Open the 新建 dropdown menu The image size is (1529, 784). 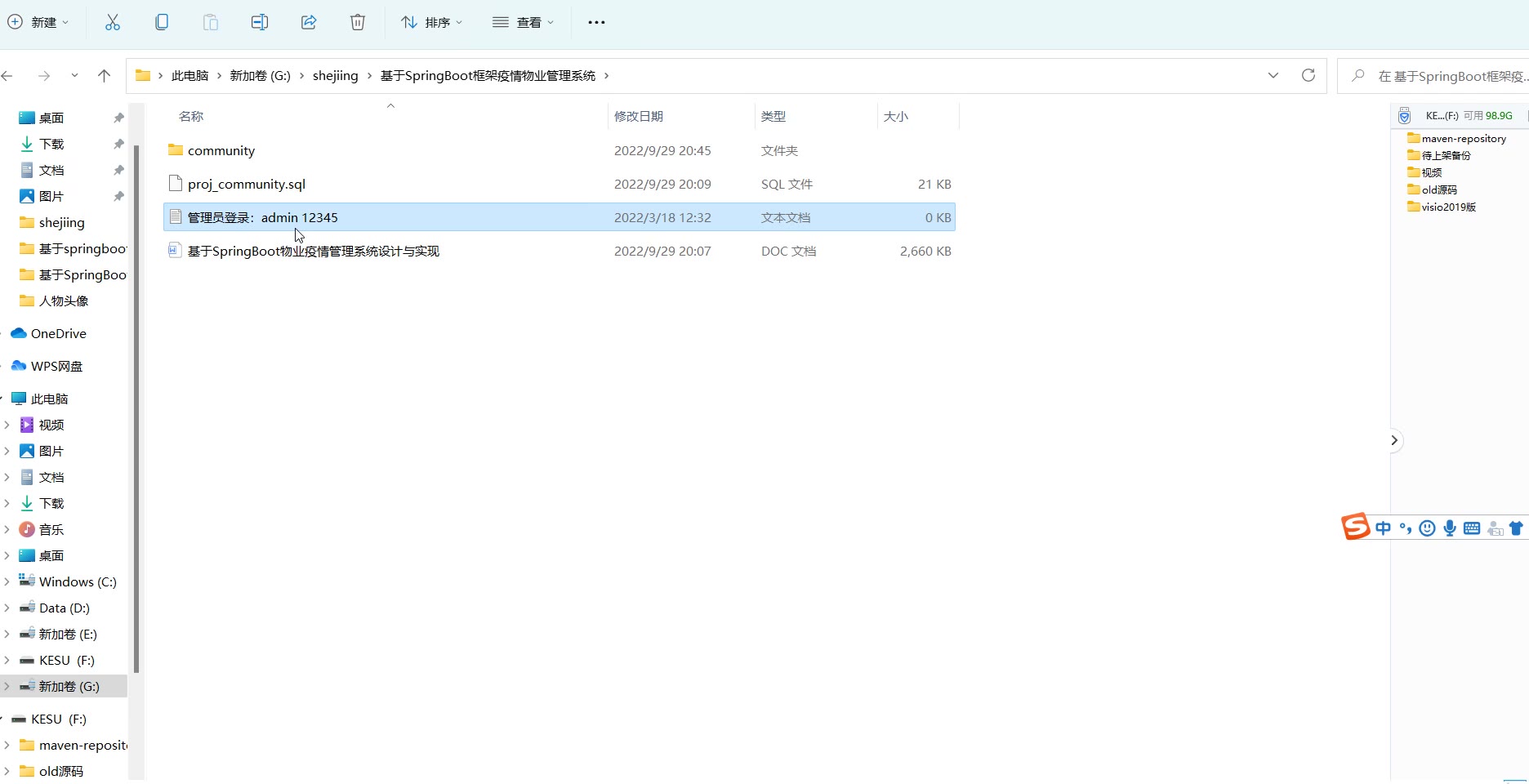pyautogui.click(x=39, y=22)
